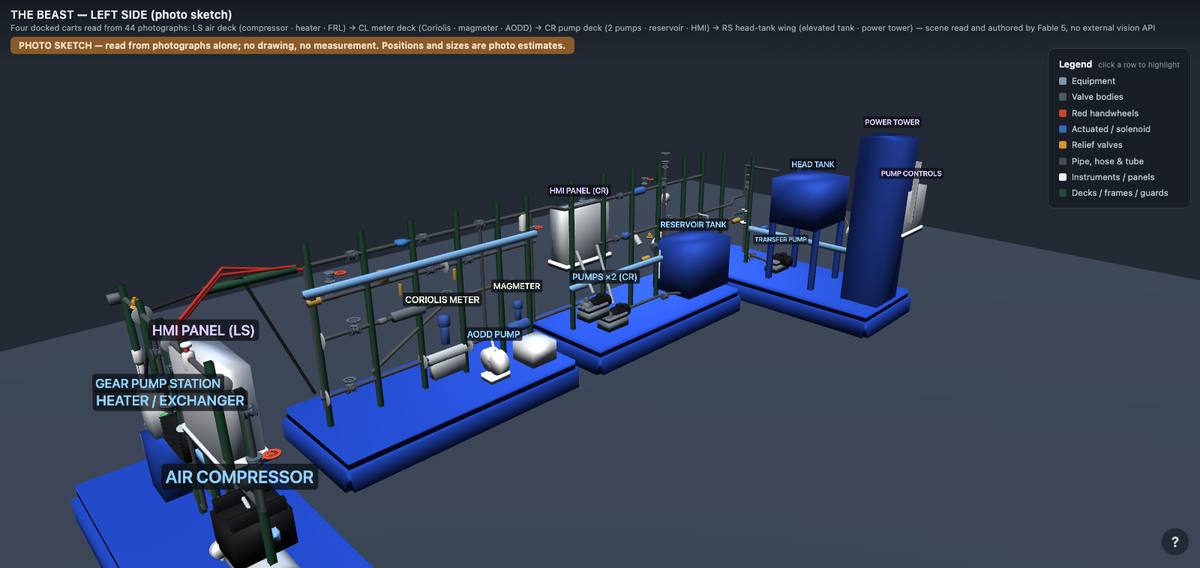Select the TRANSFER PUMP label
The width and height of the screenshot is (1200, 568).
pos(780,240)
